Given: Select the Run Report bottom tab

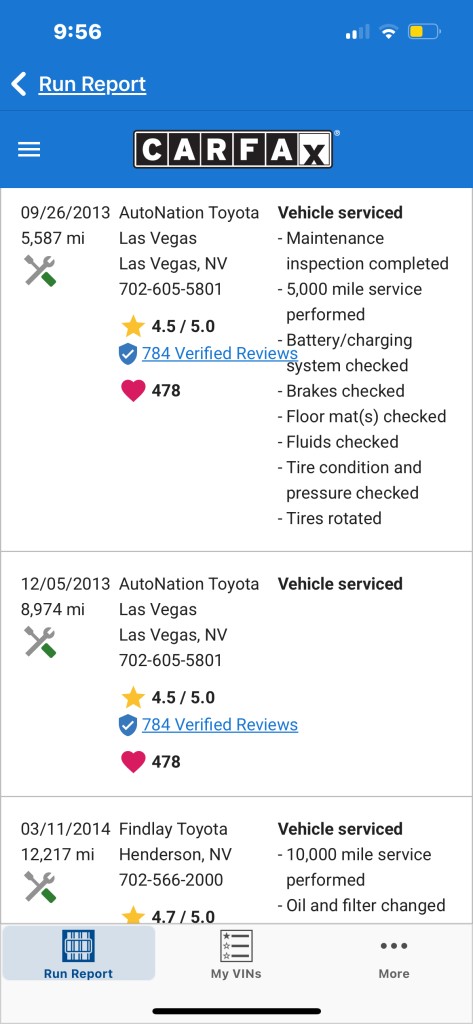Looking at the screenshot, I should point(78,953).
